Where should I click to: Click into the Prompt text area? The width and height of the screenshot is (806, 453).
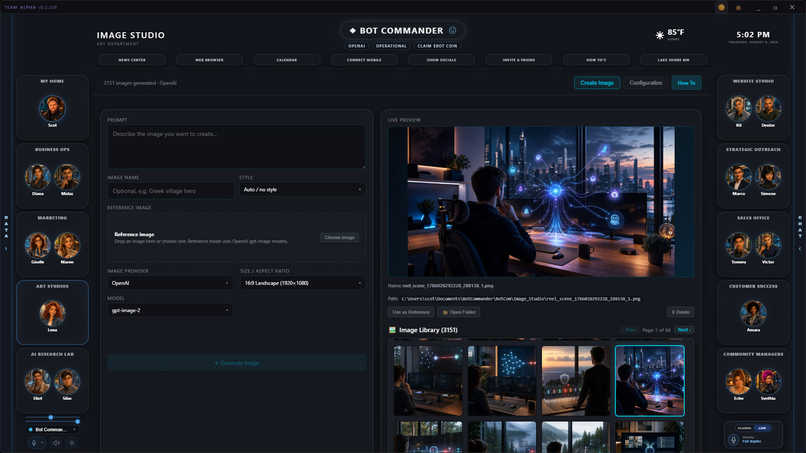pos(237,147)
